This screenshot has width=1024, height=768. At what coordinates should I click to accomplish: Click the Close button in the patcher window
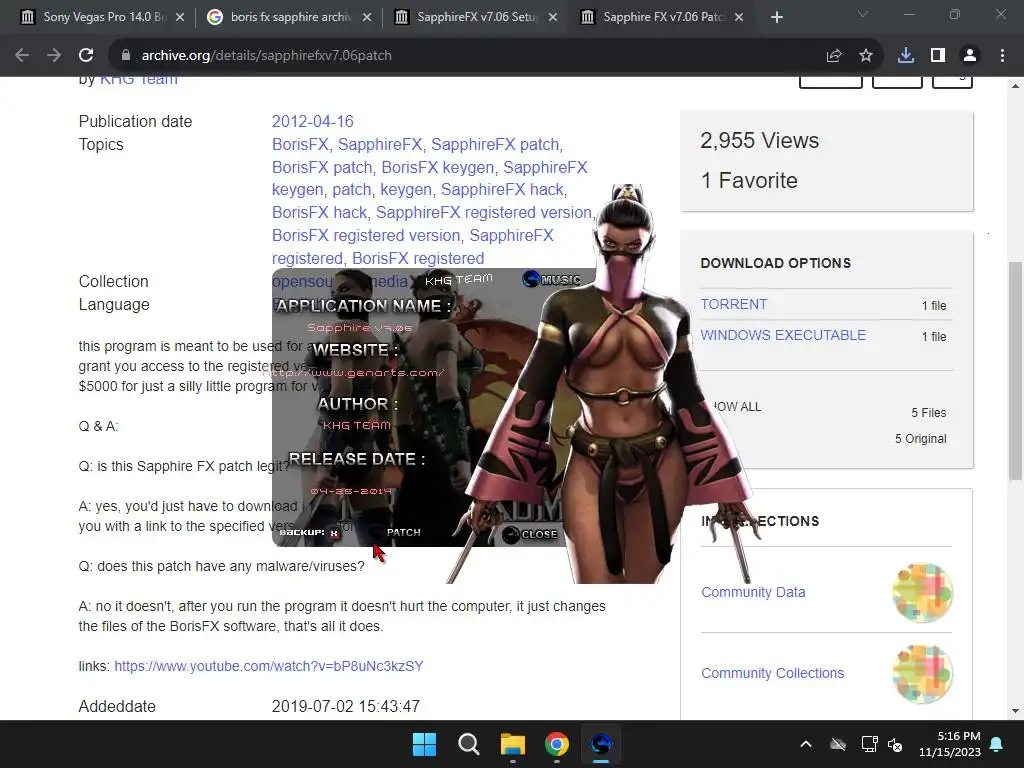[x=530, y=534]
